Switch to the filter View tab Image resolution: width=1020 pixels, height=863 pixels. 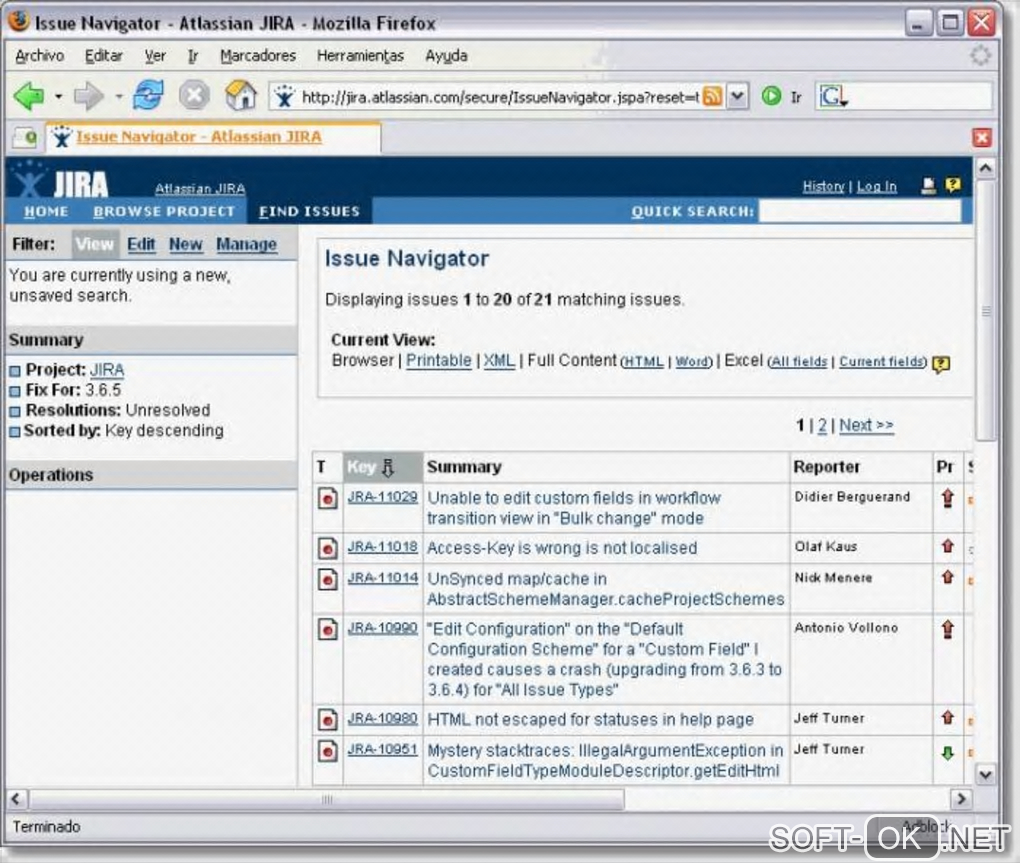94,245
